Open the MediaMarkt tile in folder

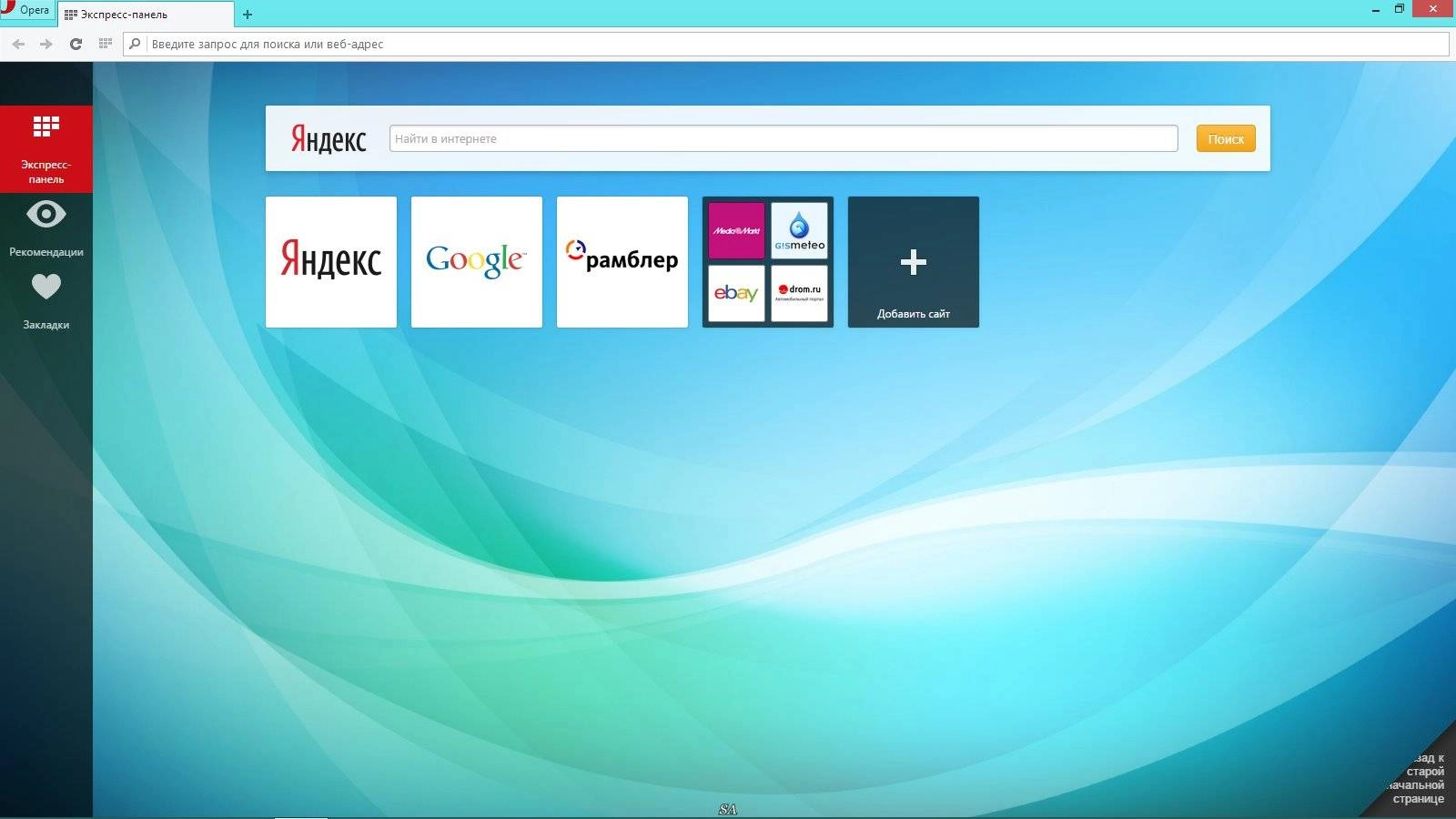(736, 231)
